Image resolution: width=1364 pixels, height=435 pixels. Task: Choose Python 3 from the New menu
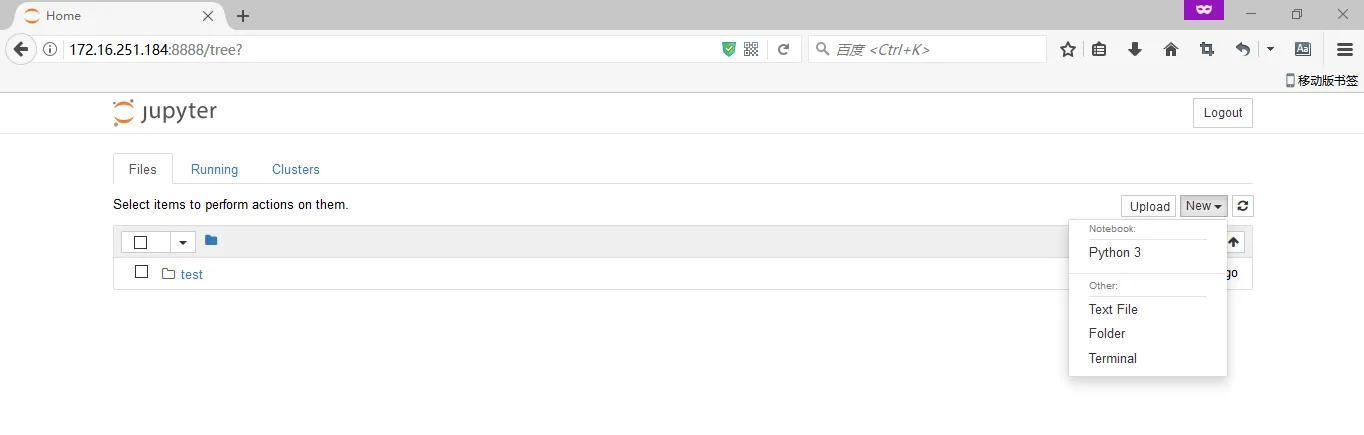pos(1114,253)
